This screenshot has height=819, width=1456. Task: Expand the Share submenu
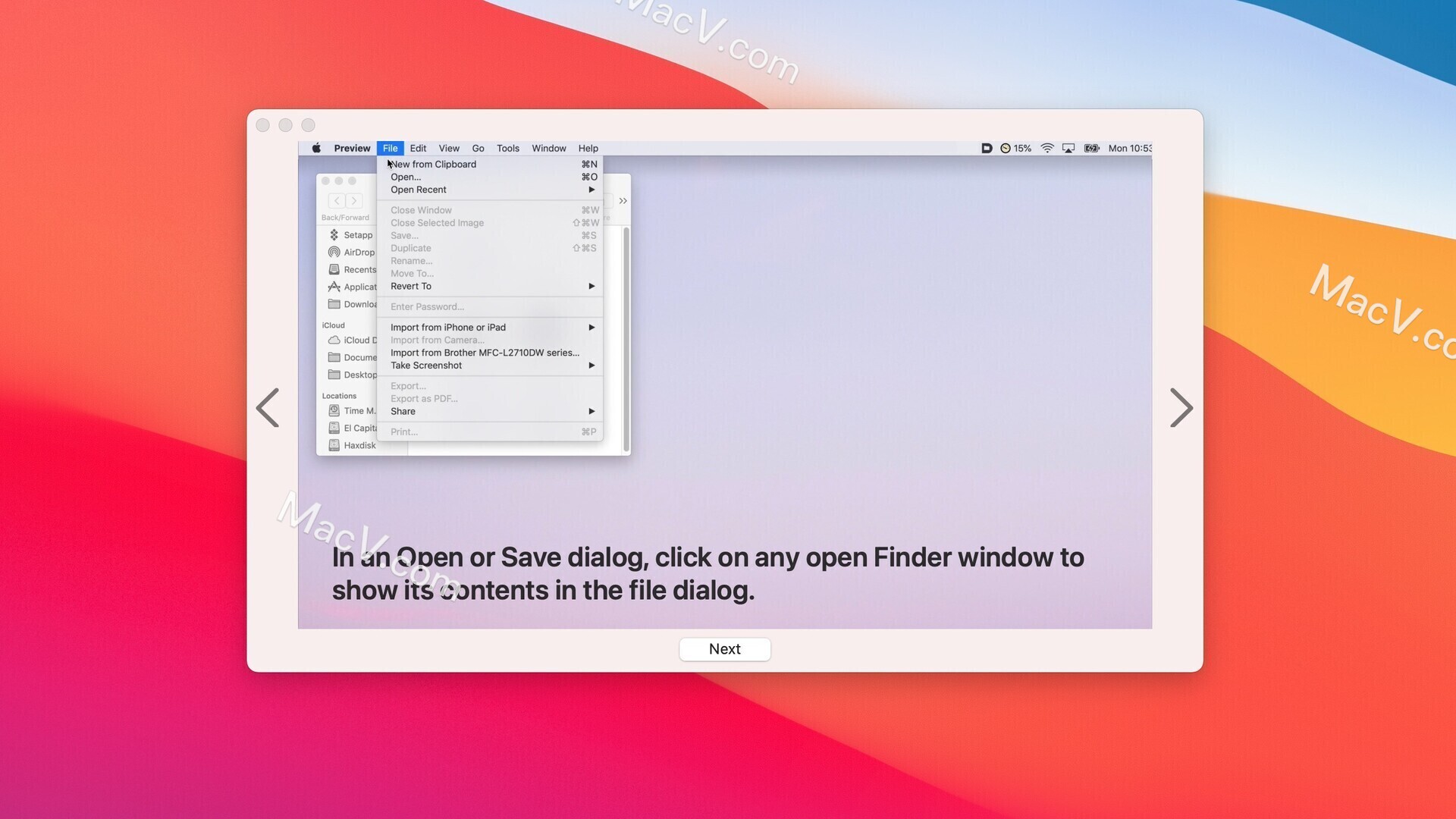(x=490, y=411)
